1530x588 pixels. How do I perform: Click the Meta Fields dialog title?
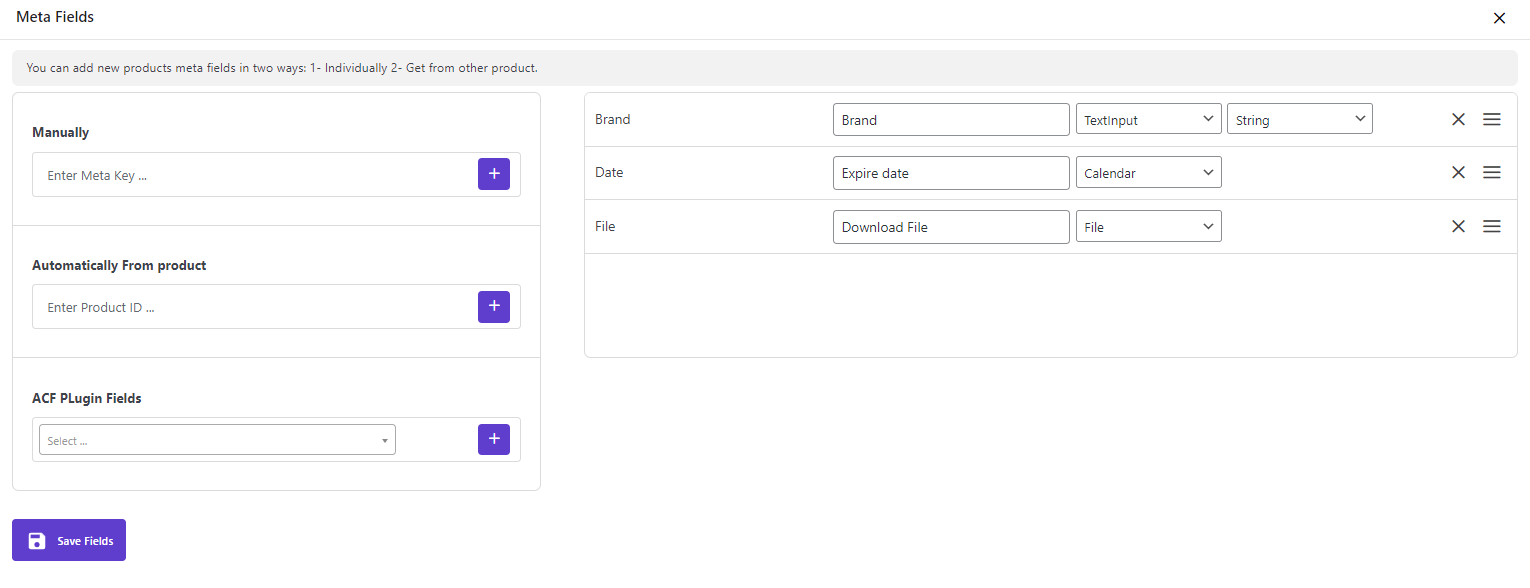55,17
